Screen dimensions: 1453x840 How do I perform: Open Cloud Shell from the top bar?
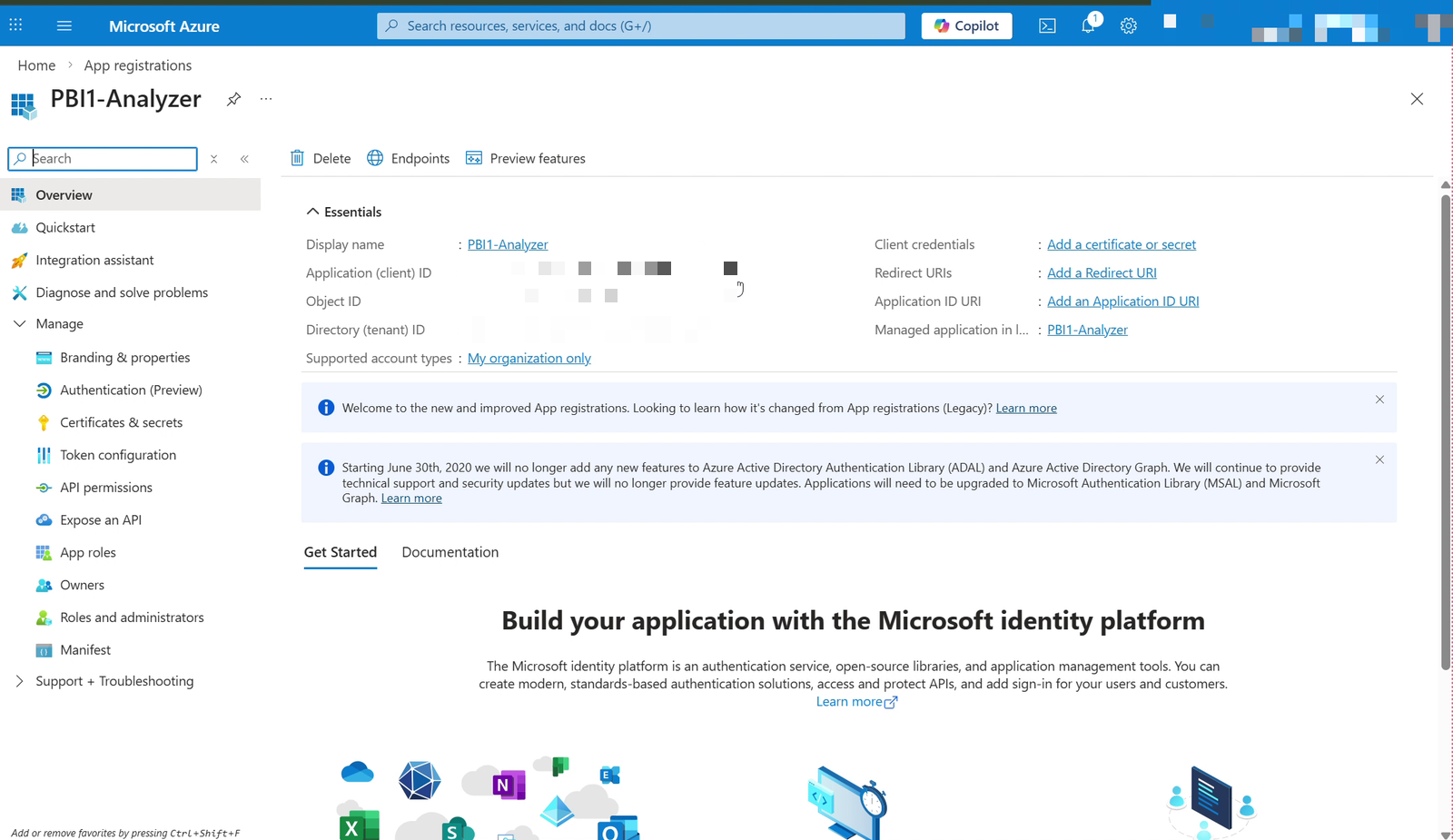point(1047,25)
